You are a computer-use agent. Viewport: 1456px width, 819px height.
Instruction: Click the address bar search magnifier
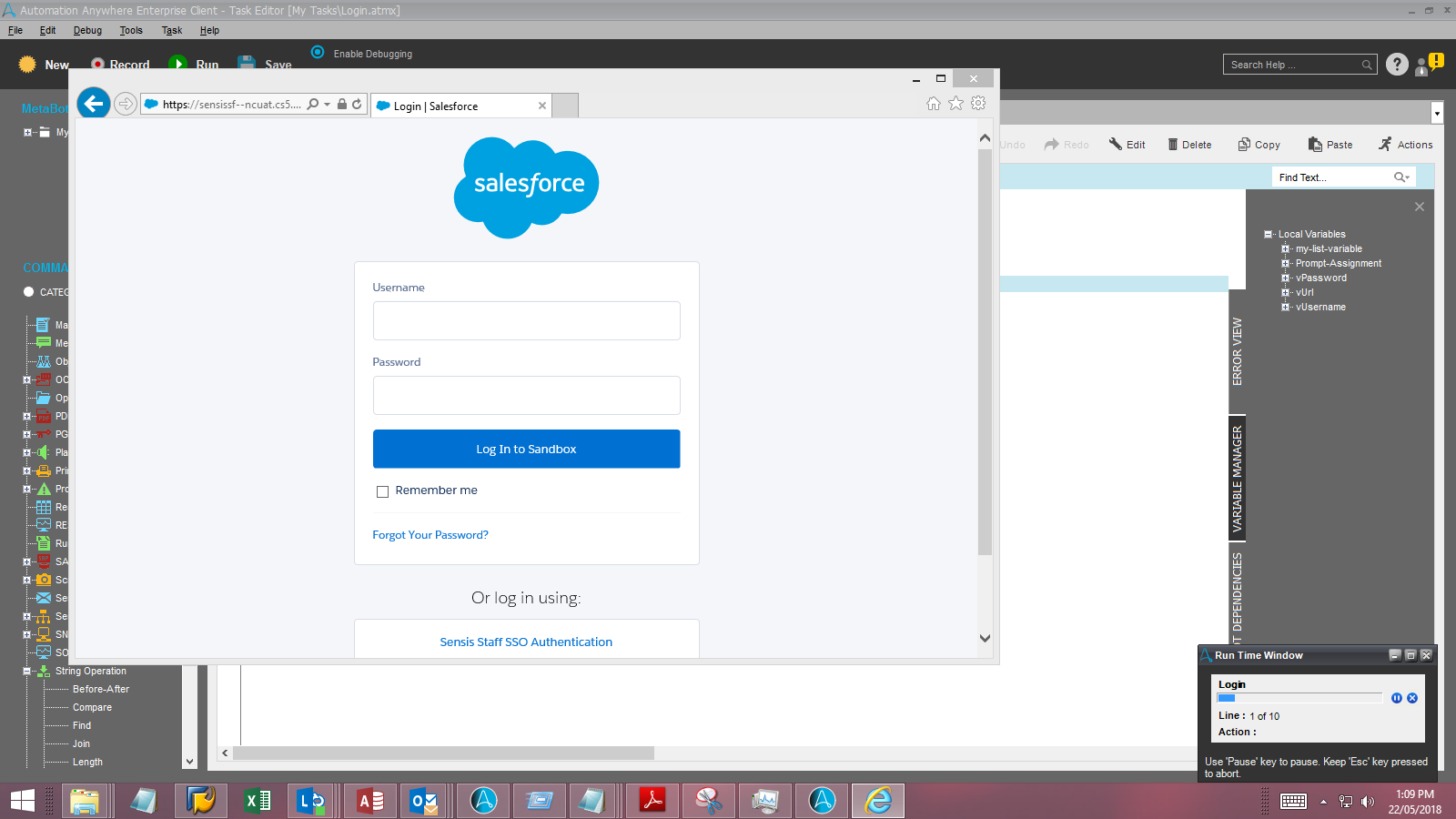coord(313,104)
